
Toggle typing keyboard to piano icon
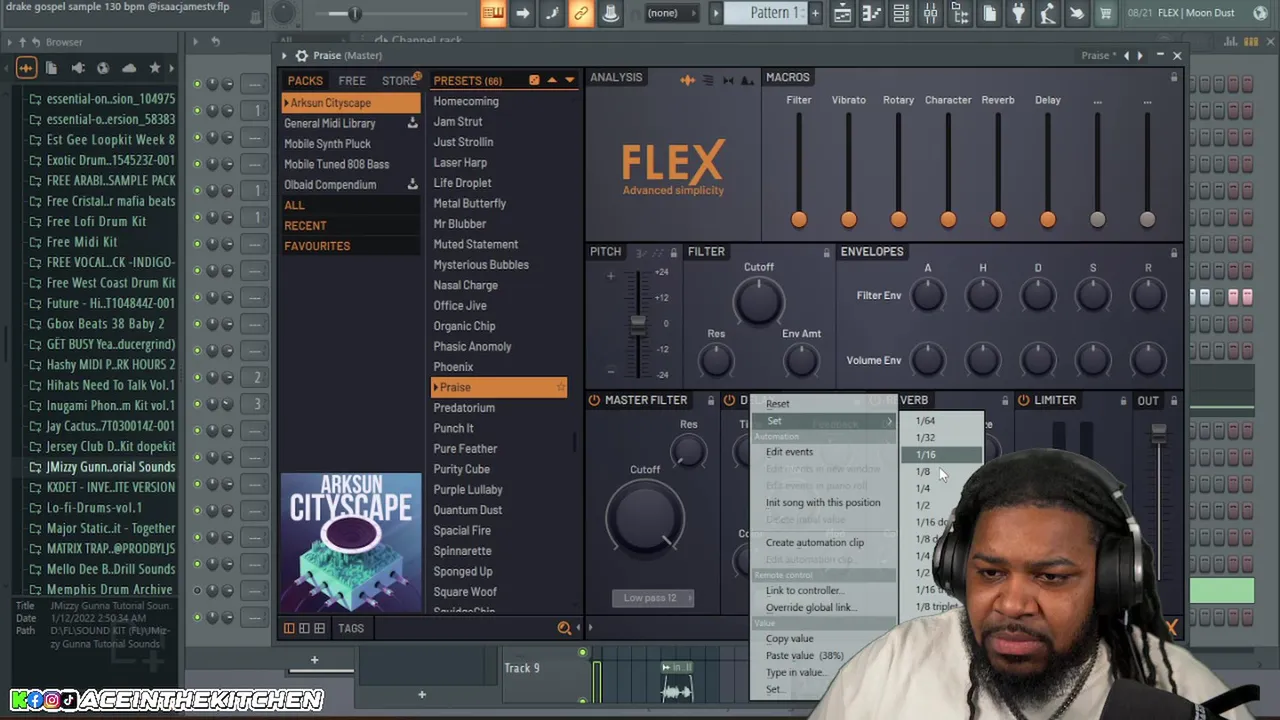493,13
